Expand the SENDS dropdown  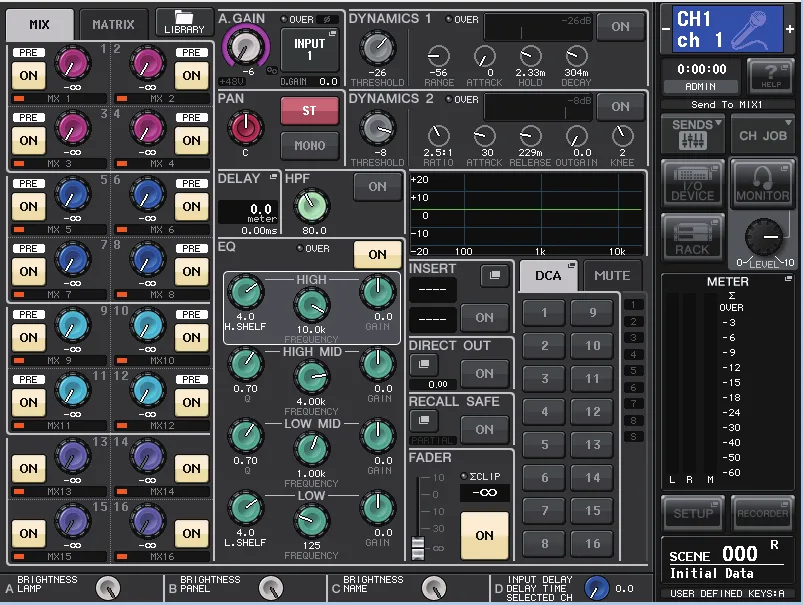point(693,133)
